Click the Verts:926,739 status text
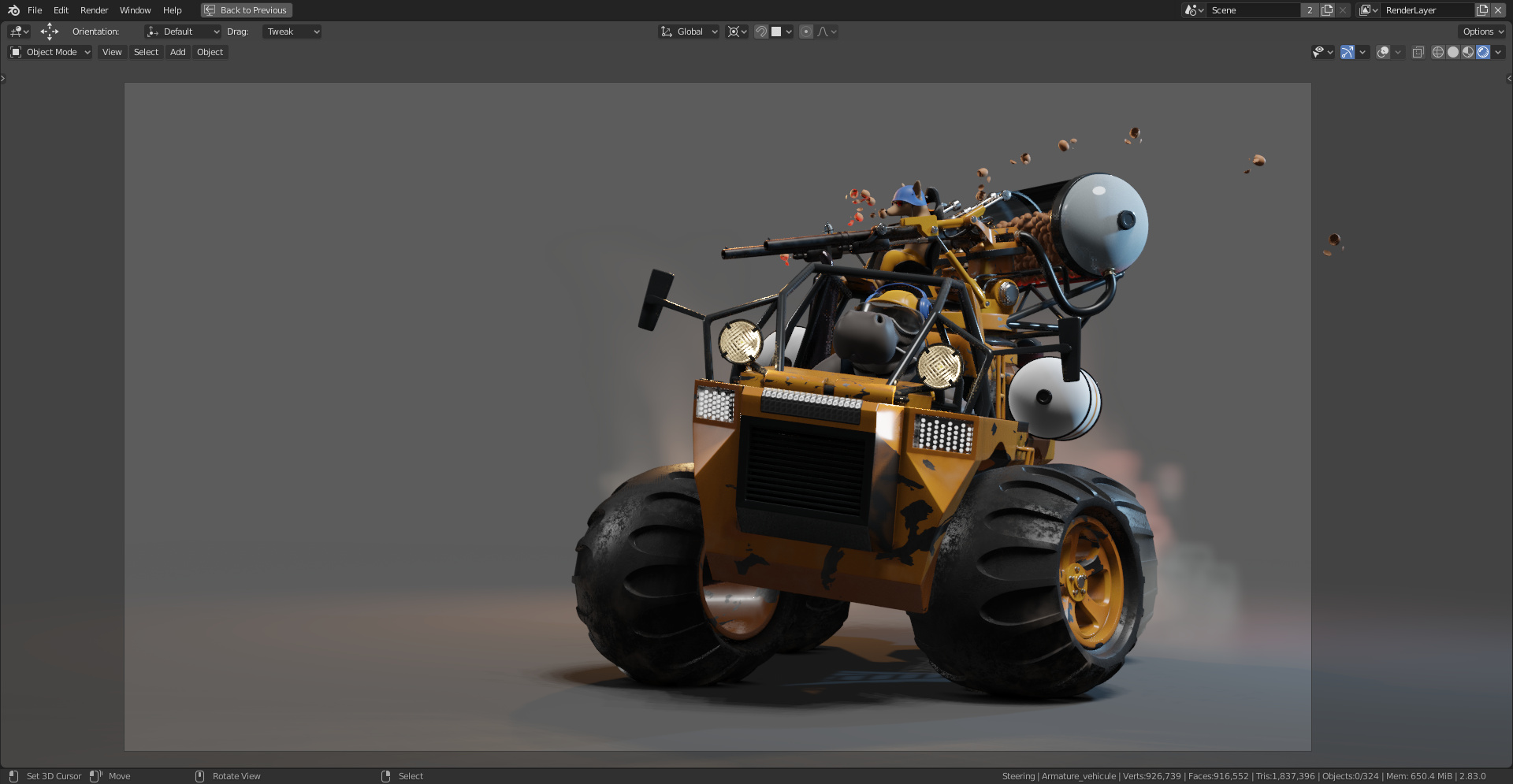The width and height of the screenshot is (1513, 784). coord(1152,776)
